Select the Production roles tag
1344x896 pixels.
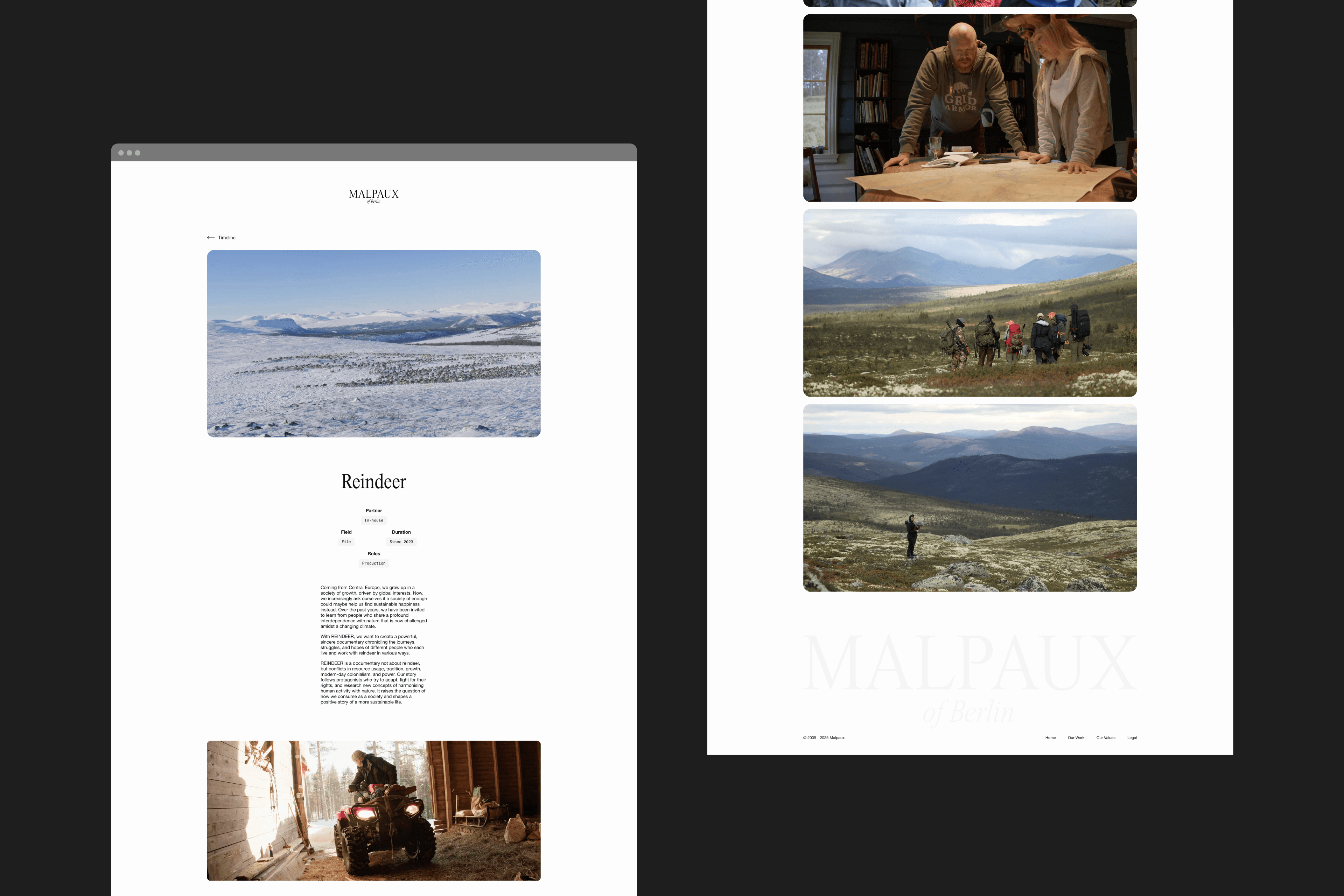pos(374,563)
